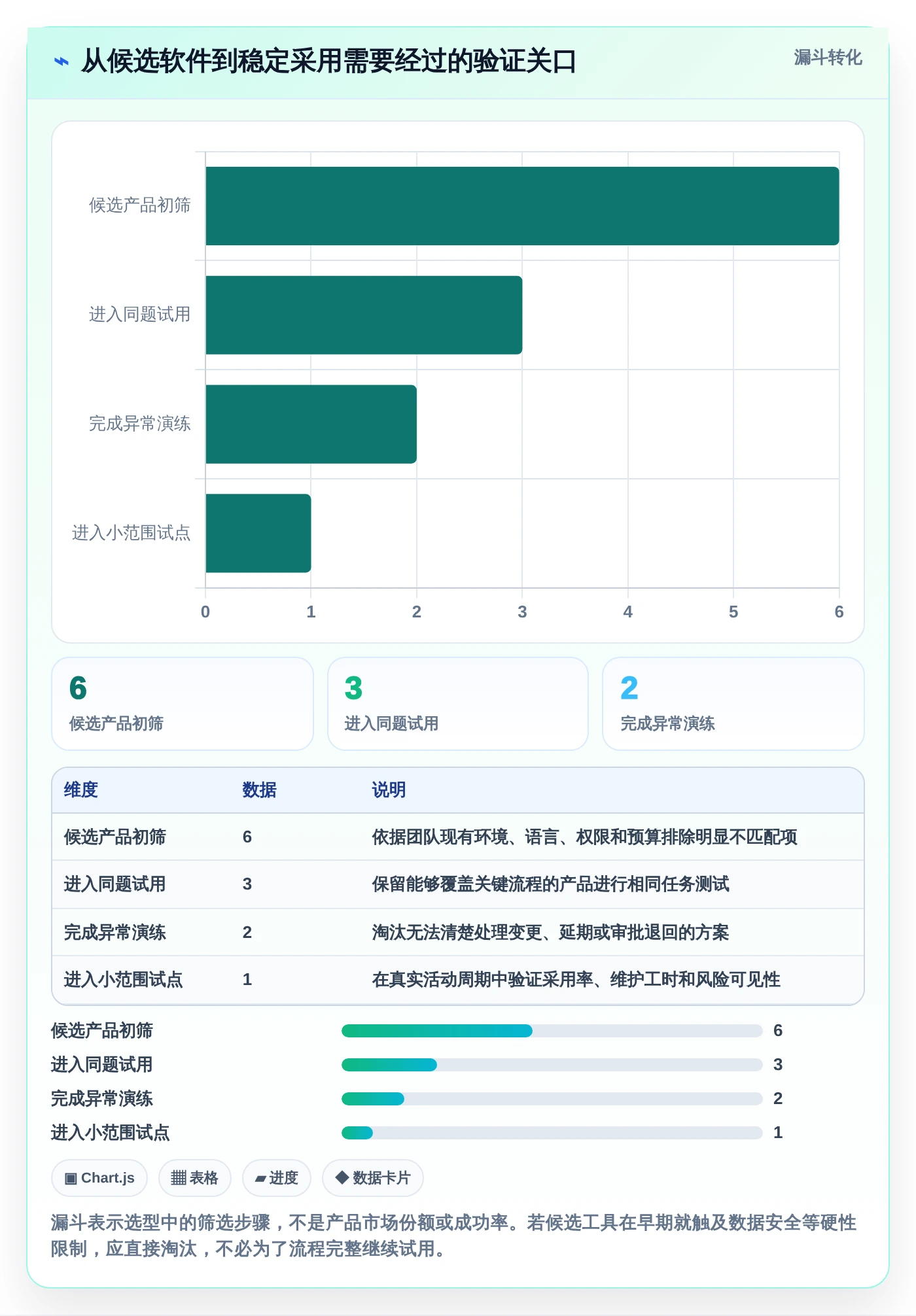The image size is (916, 1316).
Task: Click the 进度 tag chip
Action: coord(277,1178)
